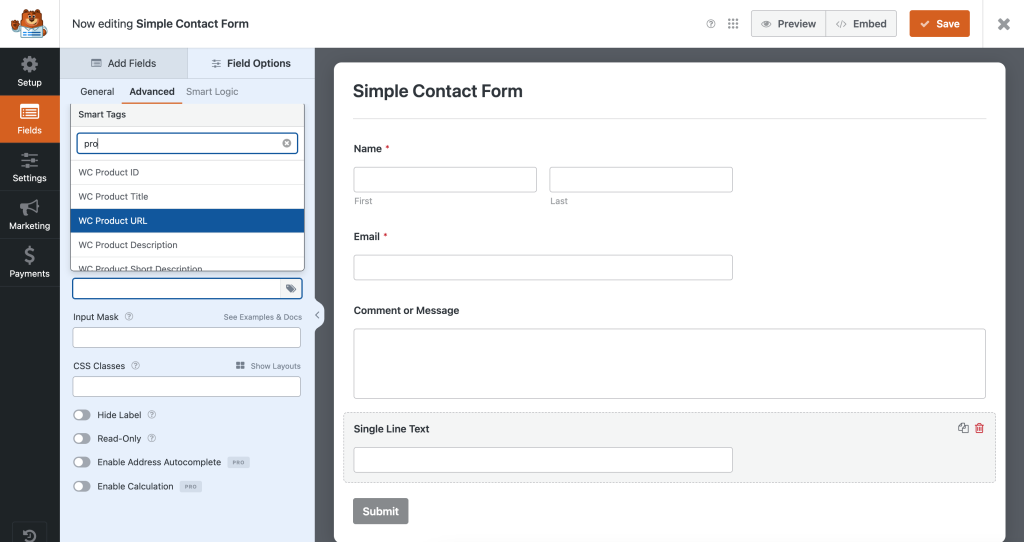Toggle the Hide Label switch
Image resolution: width=1024 pixels, height=542 pixels.
81,415
